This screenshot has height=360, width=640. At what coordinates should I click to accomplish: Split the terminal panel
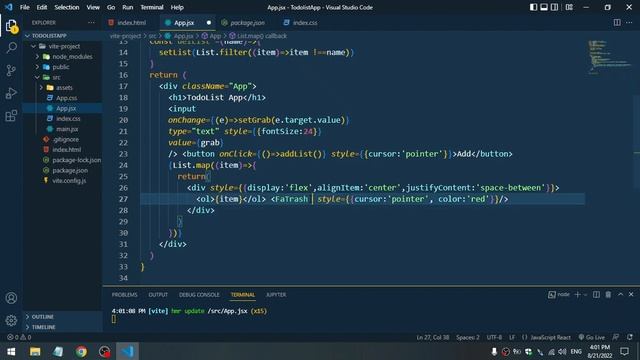coord(596,295)
